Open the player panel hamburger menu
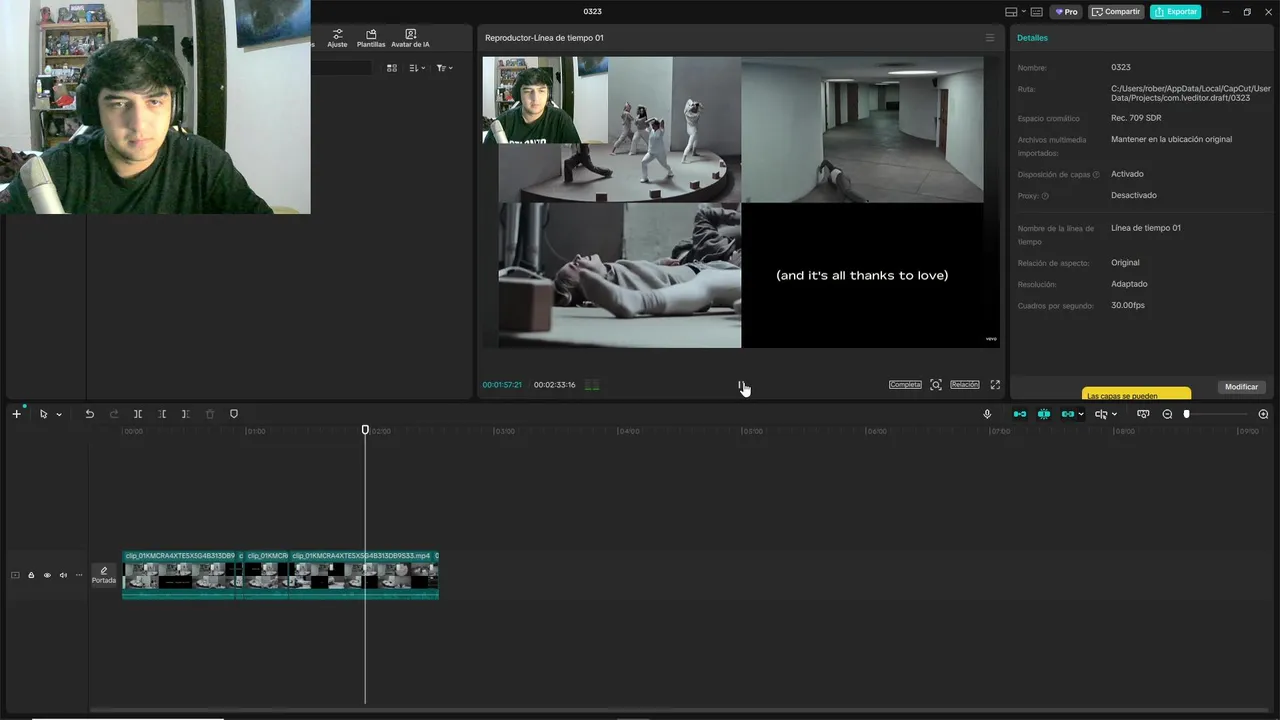 (990, 38)
